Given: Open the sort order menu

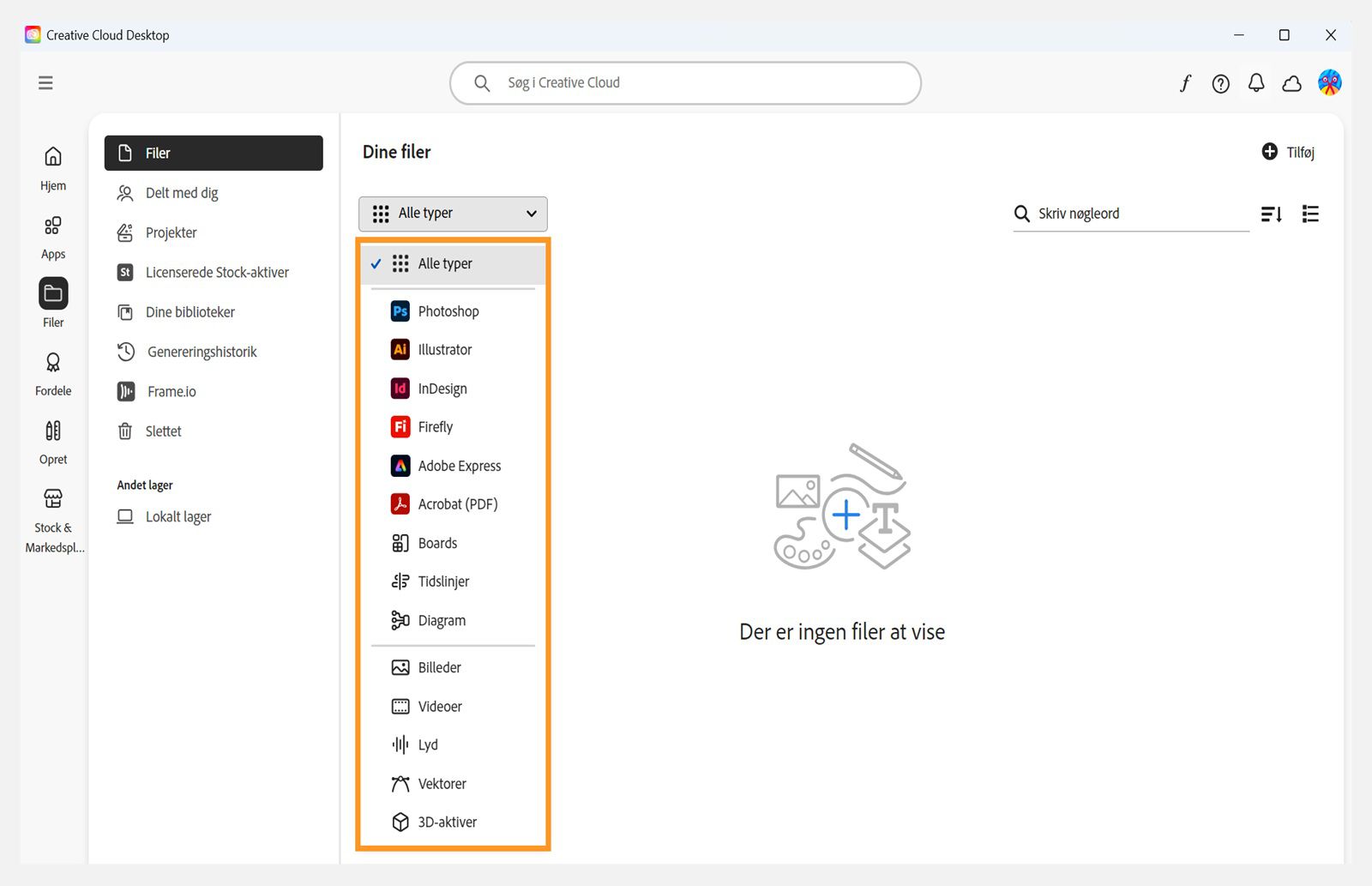Looking at the screenshot, I should click(1272, 214).
